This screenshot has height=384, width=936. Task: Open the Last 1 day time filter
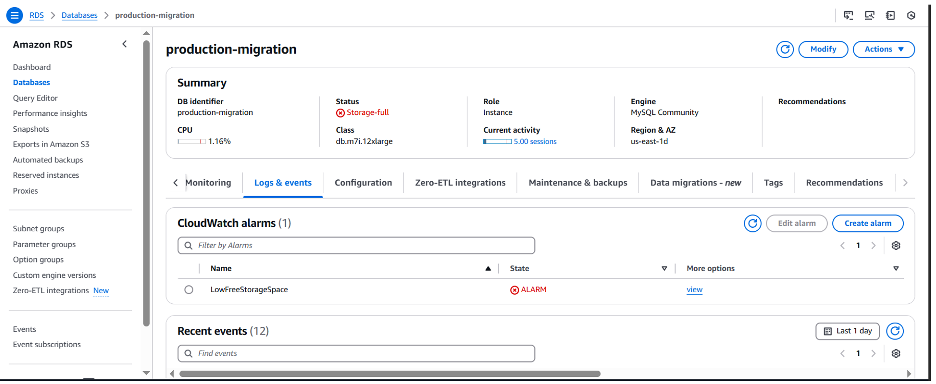(847, 331)
